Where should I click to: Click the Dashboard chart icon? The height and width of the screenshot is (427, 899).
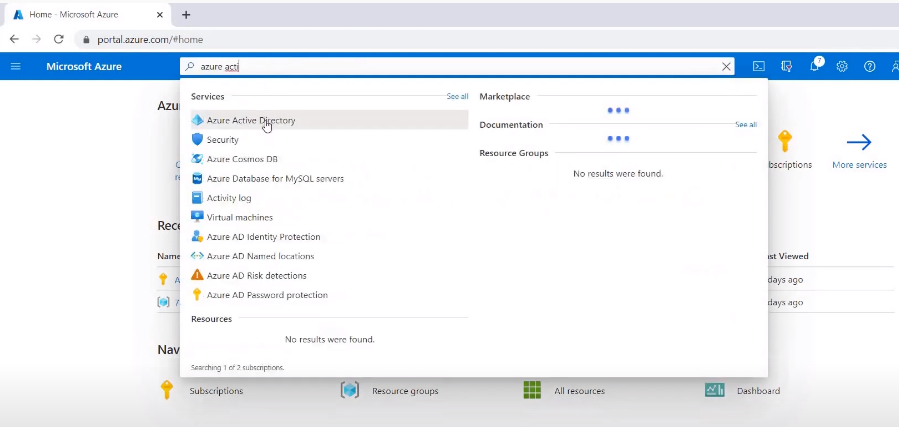coord(715,390)
